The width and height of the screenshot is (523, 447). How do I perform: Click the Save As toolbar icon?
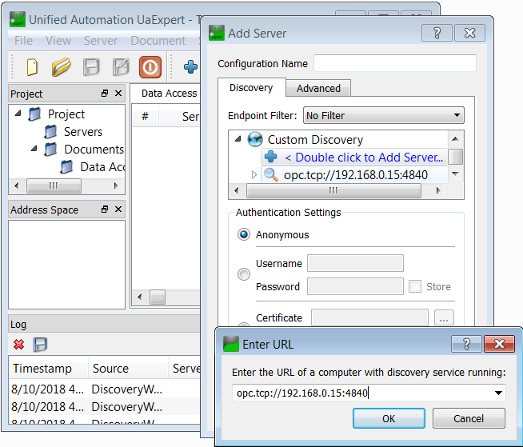[x=121, y=67]
